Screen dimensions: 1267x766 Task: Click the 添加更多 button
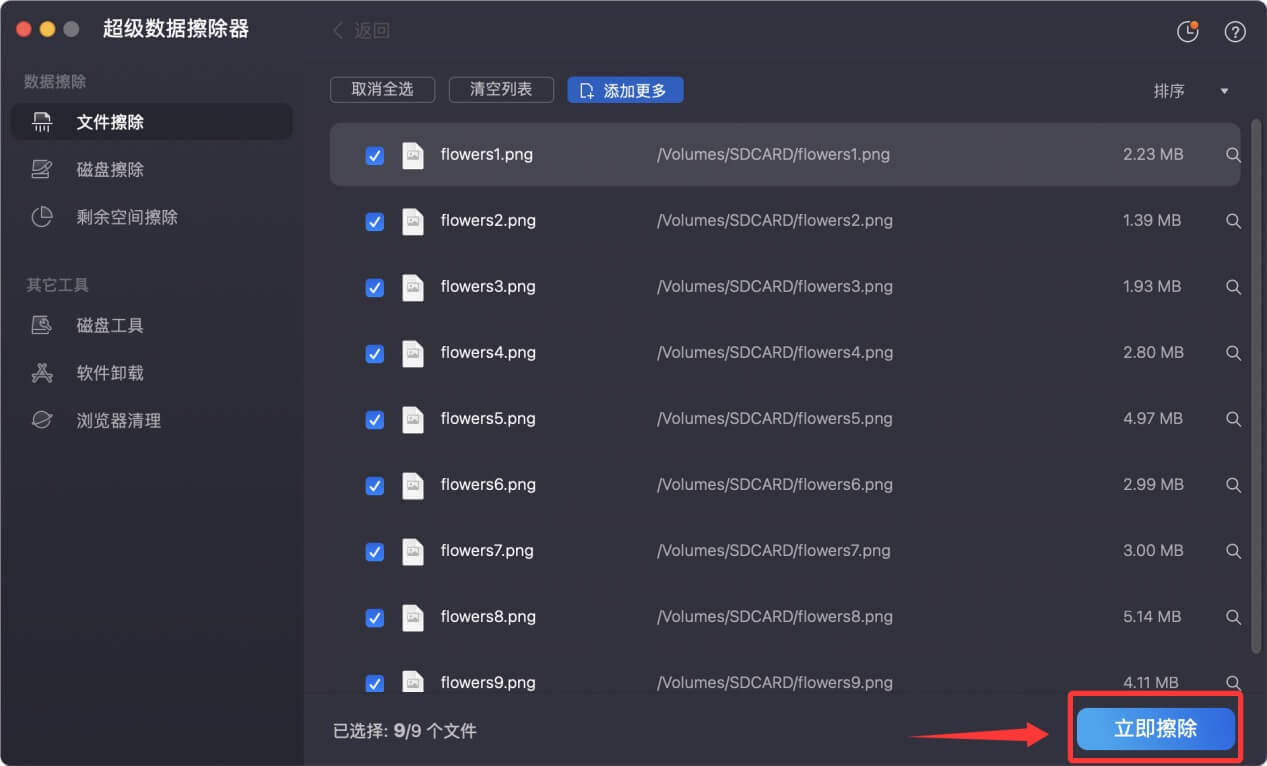[625, 90]
